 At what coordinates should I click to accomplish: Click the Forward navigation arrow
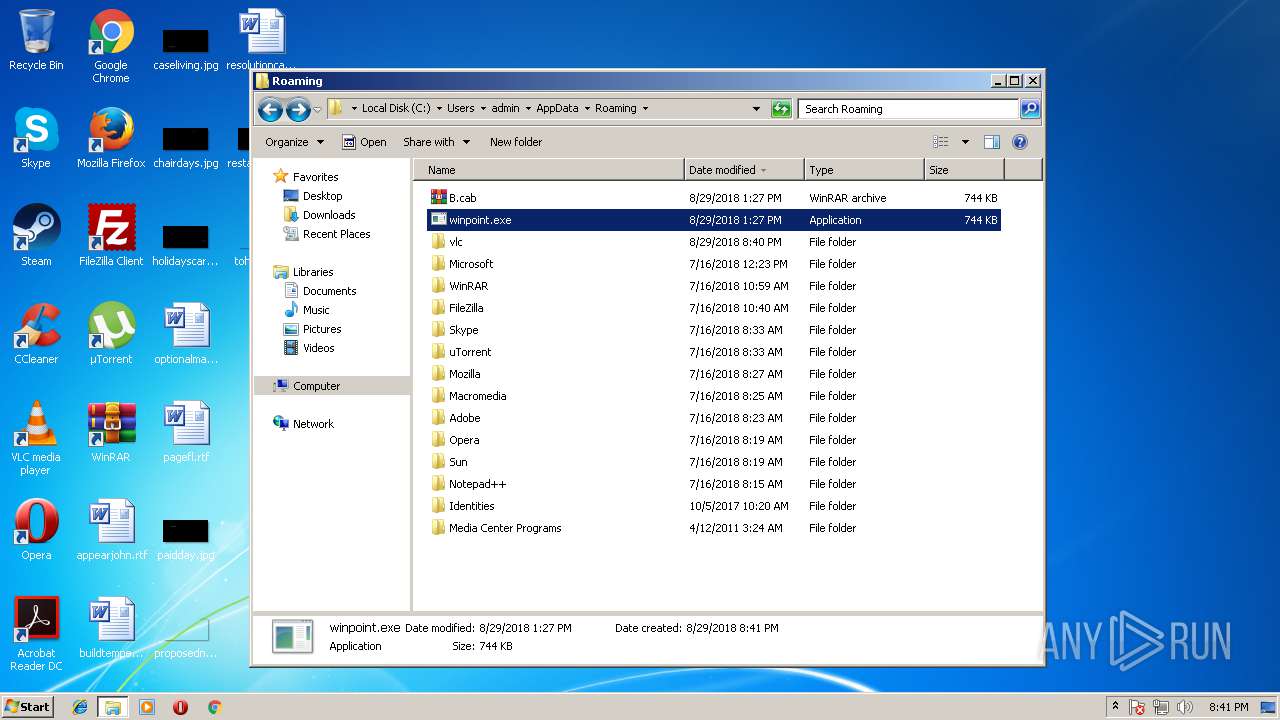(x=298, y=109)
